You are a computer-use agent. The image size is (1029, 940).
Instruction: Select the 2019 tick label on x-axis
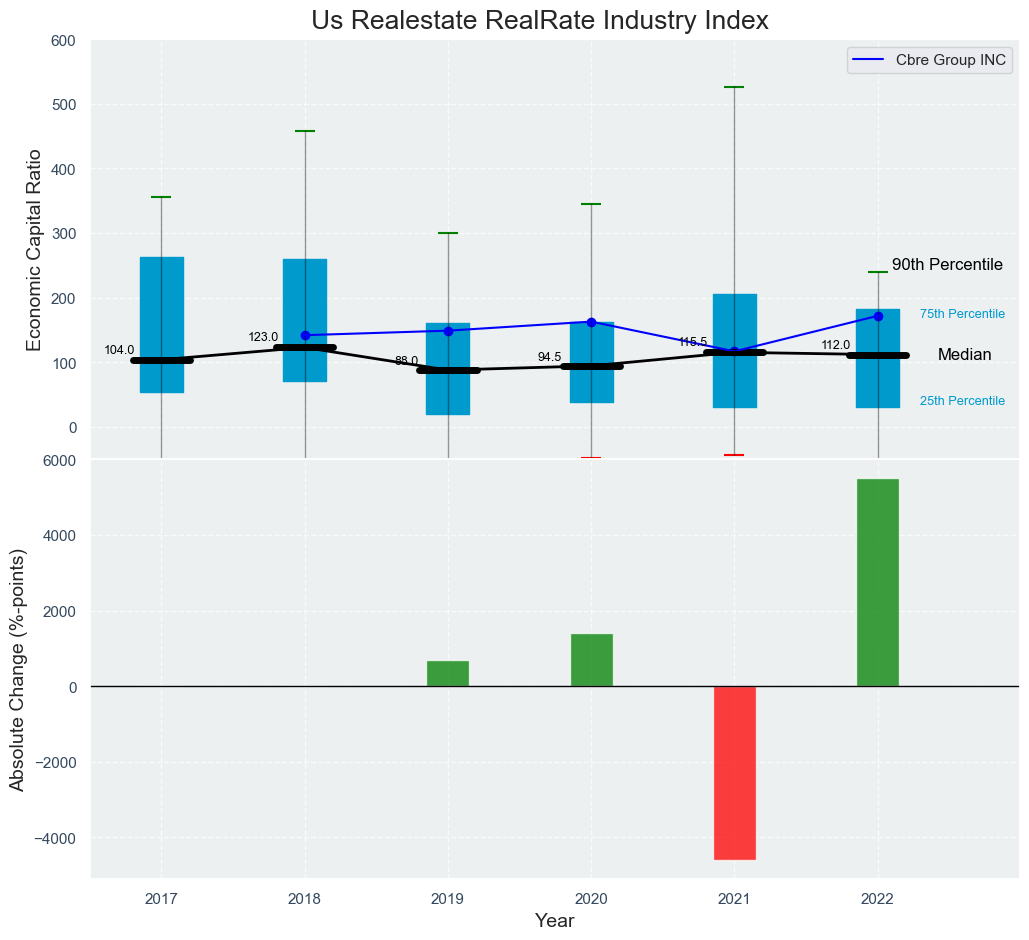448,899
